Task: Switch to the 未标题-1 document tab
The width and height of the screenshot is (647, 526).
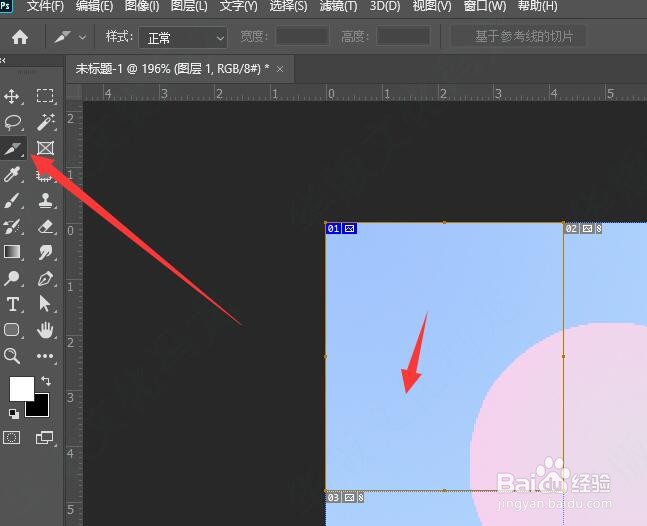Action: pyautogui.click(x=172, y=69)
